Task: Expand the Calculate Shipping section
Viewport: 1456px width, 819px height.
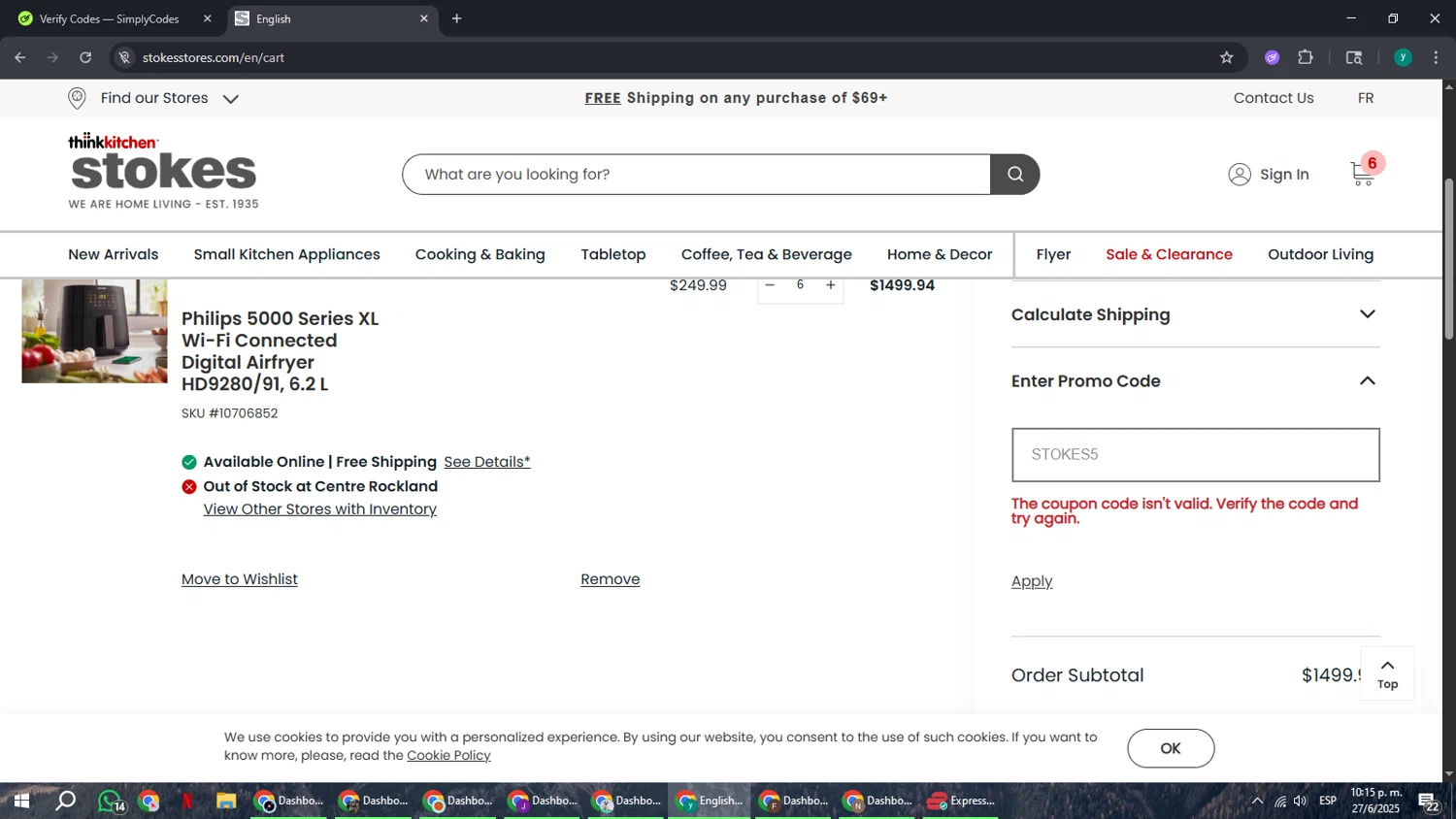Action: pyautogui.click(x=1368, y=314)
